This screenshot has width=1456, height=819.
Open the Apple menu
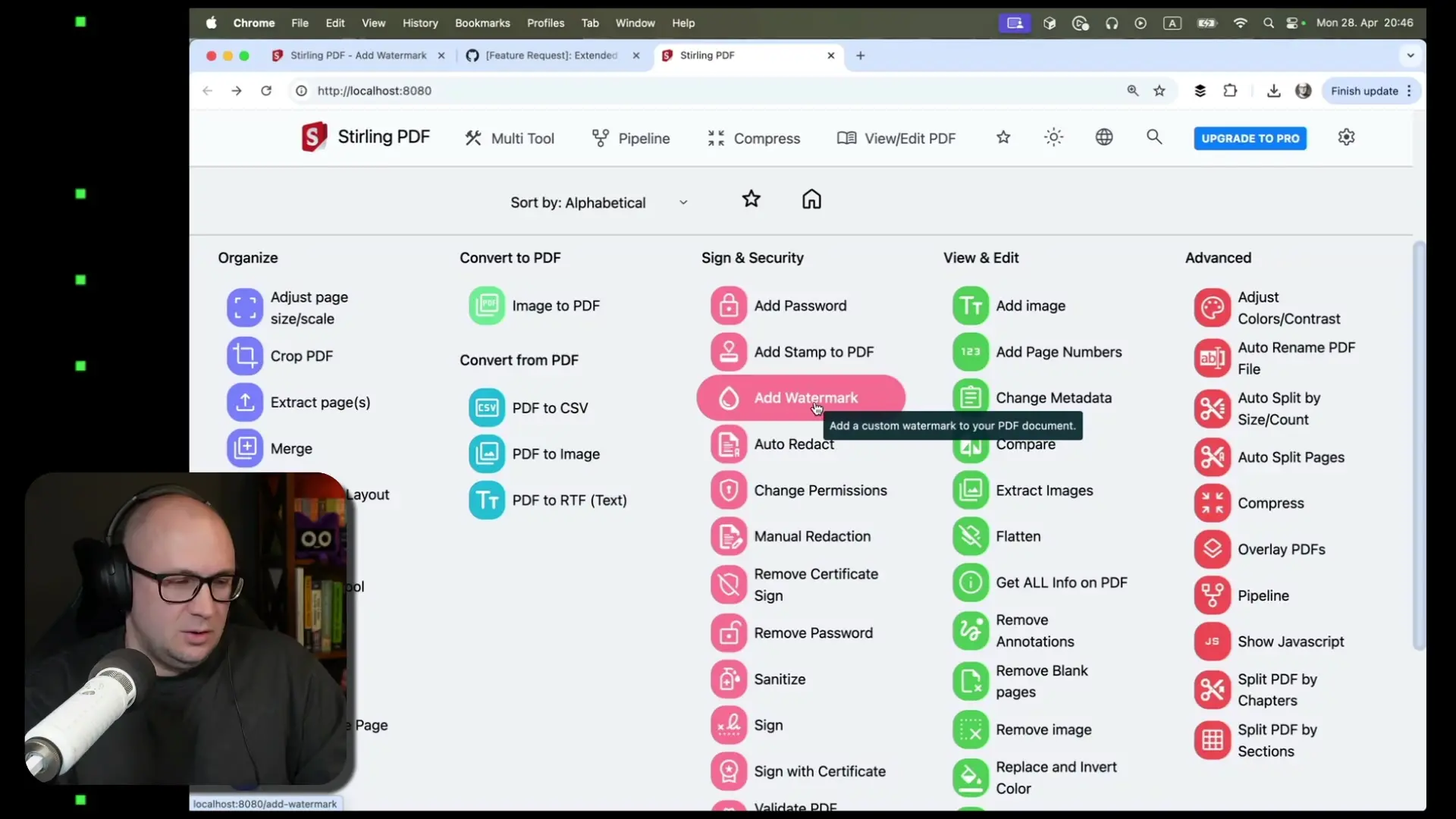pos(211,23)
